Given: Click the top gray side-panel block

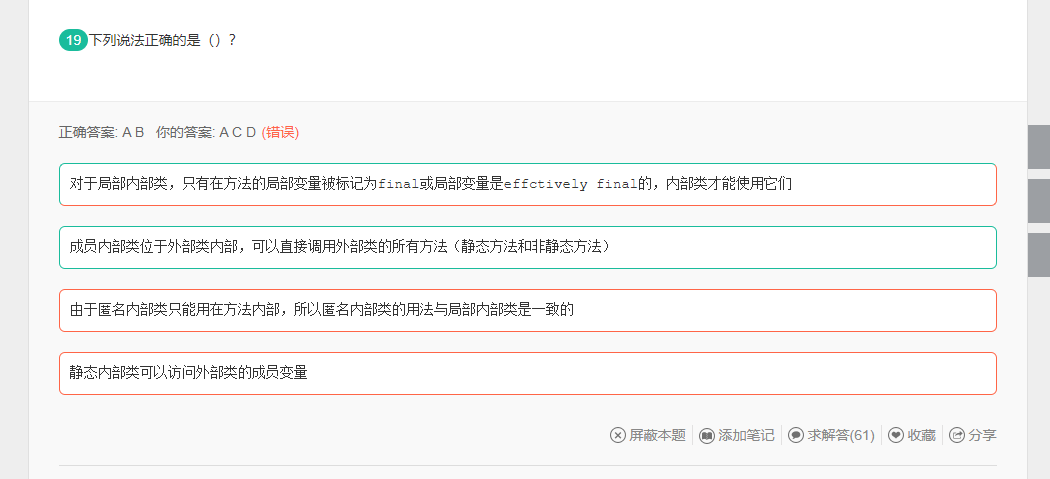Looking at the screenshot, I should click(1039, 147).
